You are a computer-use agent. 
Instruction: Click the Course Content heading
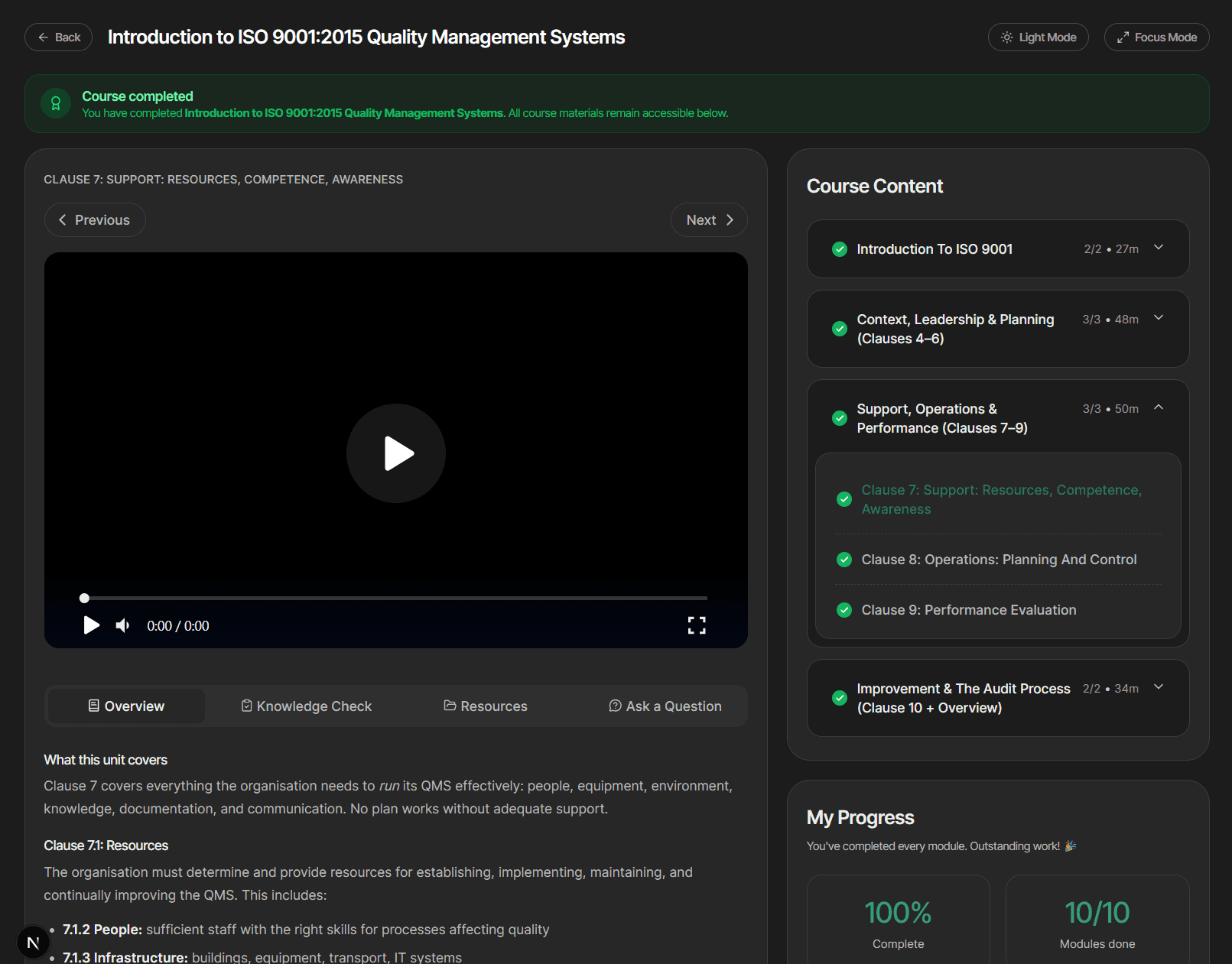875,186
